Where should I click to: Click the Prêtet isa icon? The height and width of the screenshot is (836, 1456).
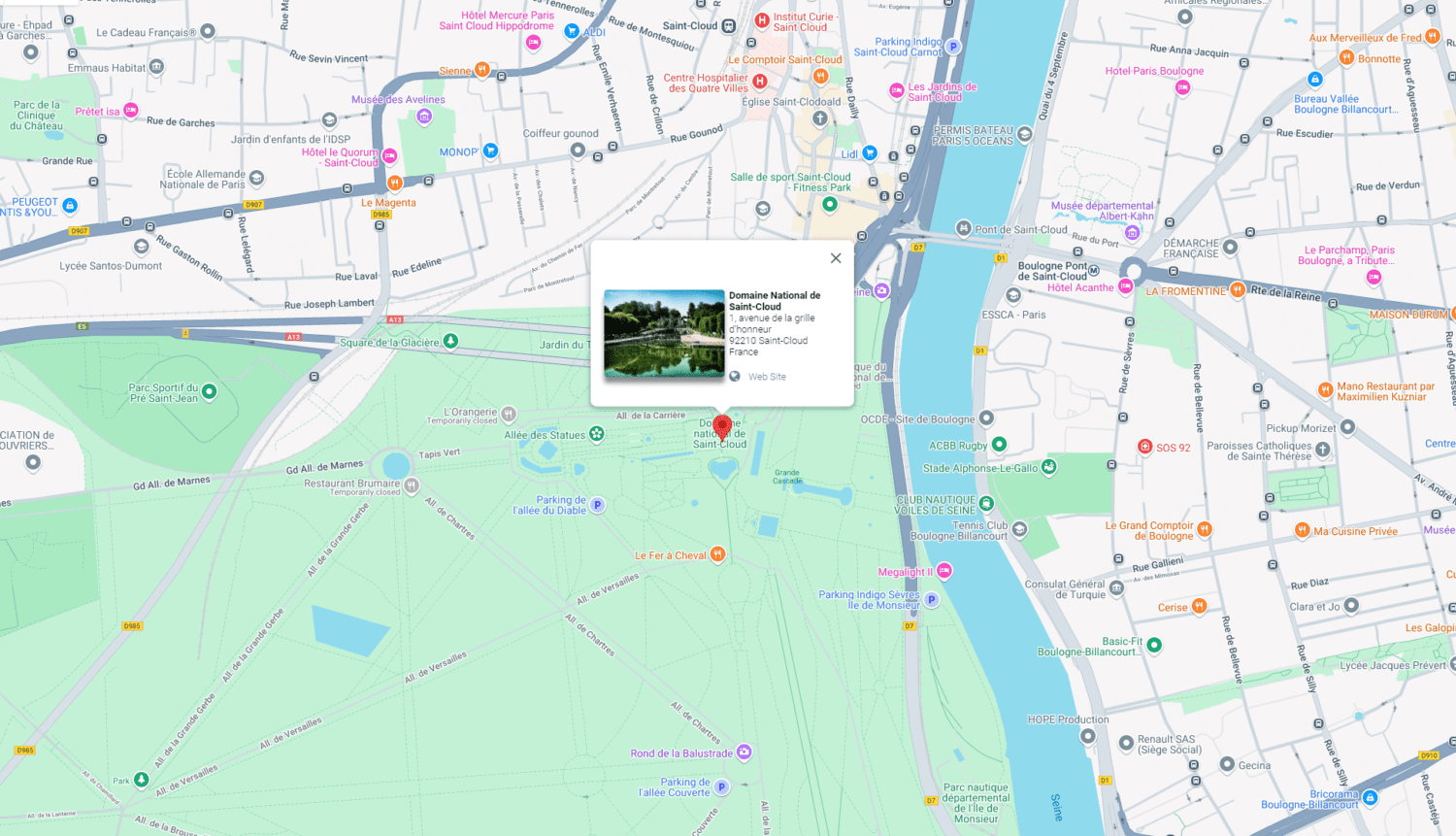click(131, 111)
